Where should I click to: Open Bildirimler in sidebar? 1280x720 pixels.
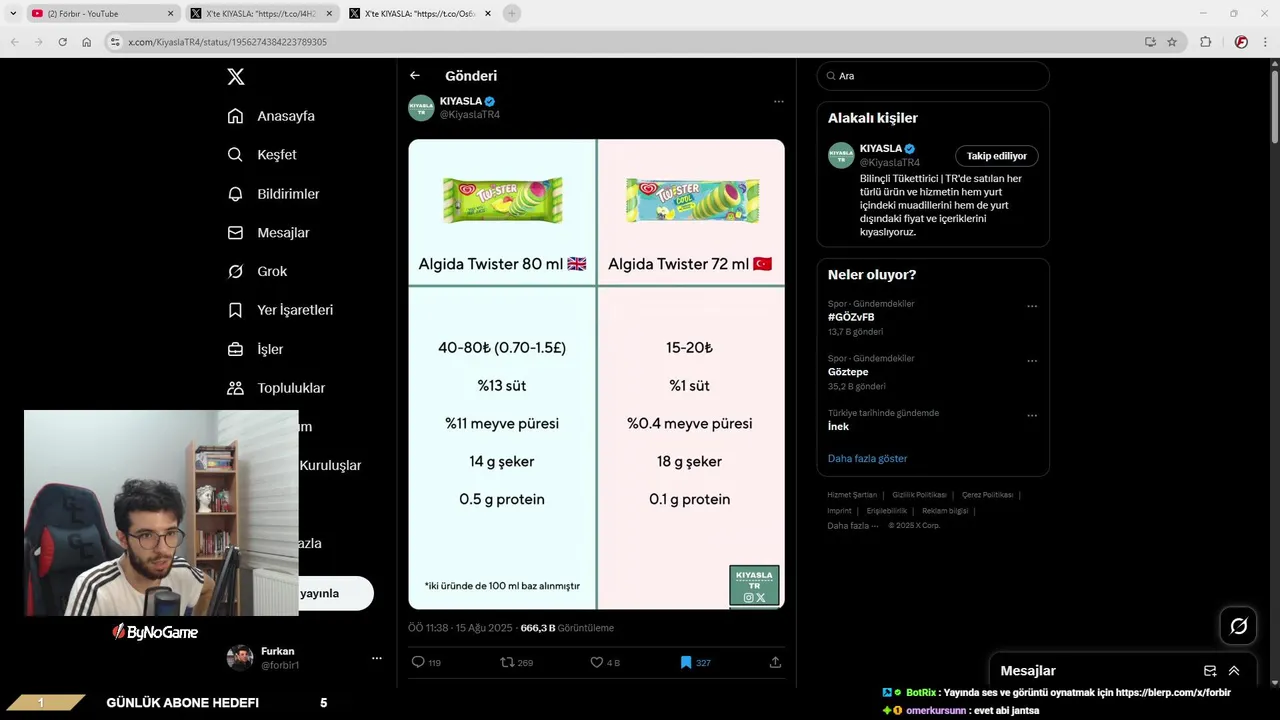(x=274, y=194)
